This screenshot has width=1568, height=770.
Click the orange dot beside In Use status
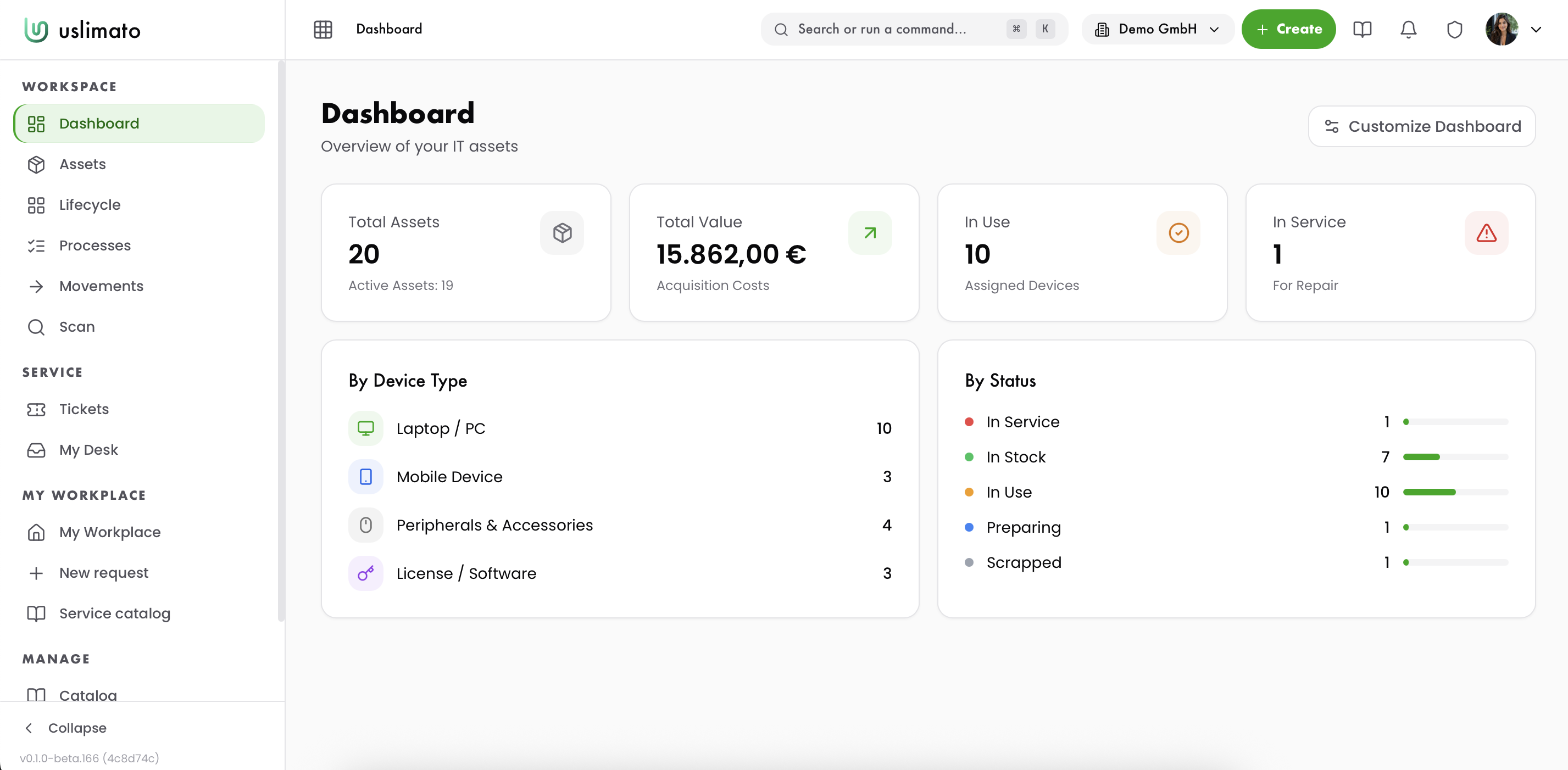pyautogui.click(x=969, y=492)
